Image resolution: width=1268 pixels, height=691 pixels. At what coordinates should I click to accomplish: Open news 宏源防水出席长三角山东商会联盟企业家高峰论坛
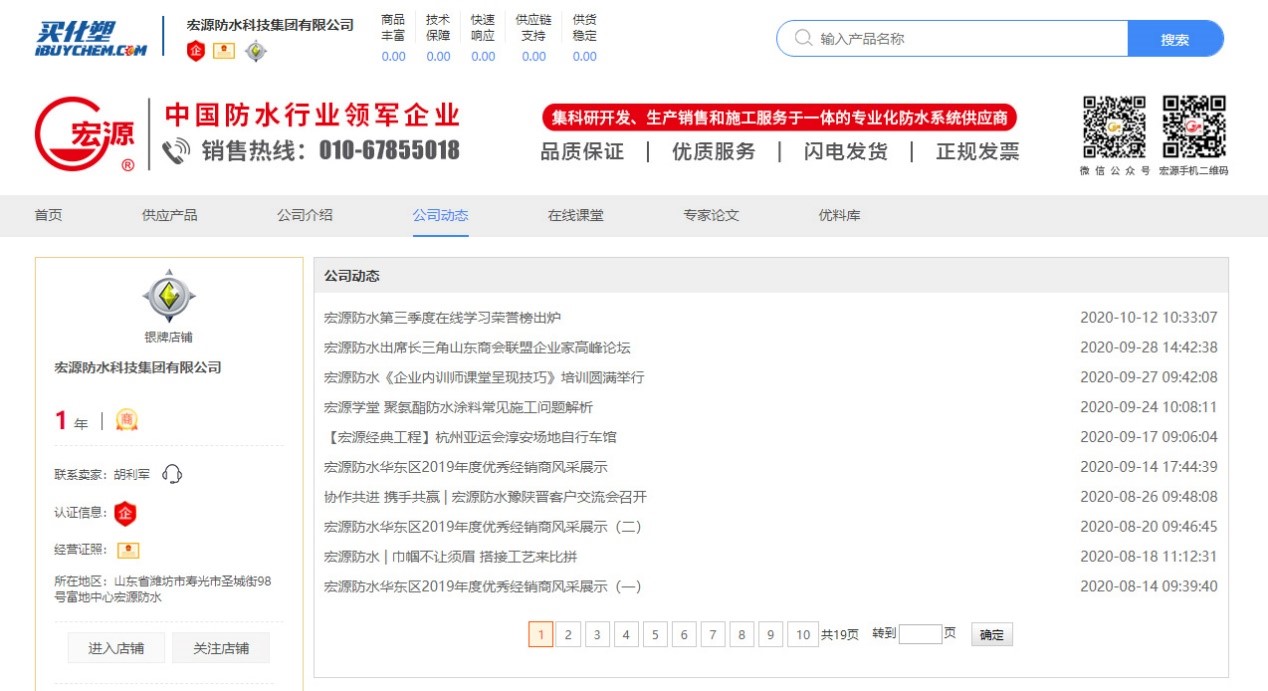click(x=477, y=348)
